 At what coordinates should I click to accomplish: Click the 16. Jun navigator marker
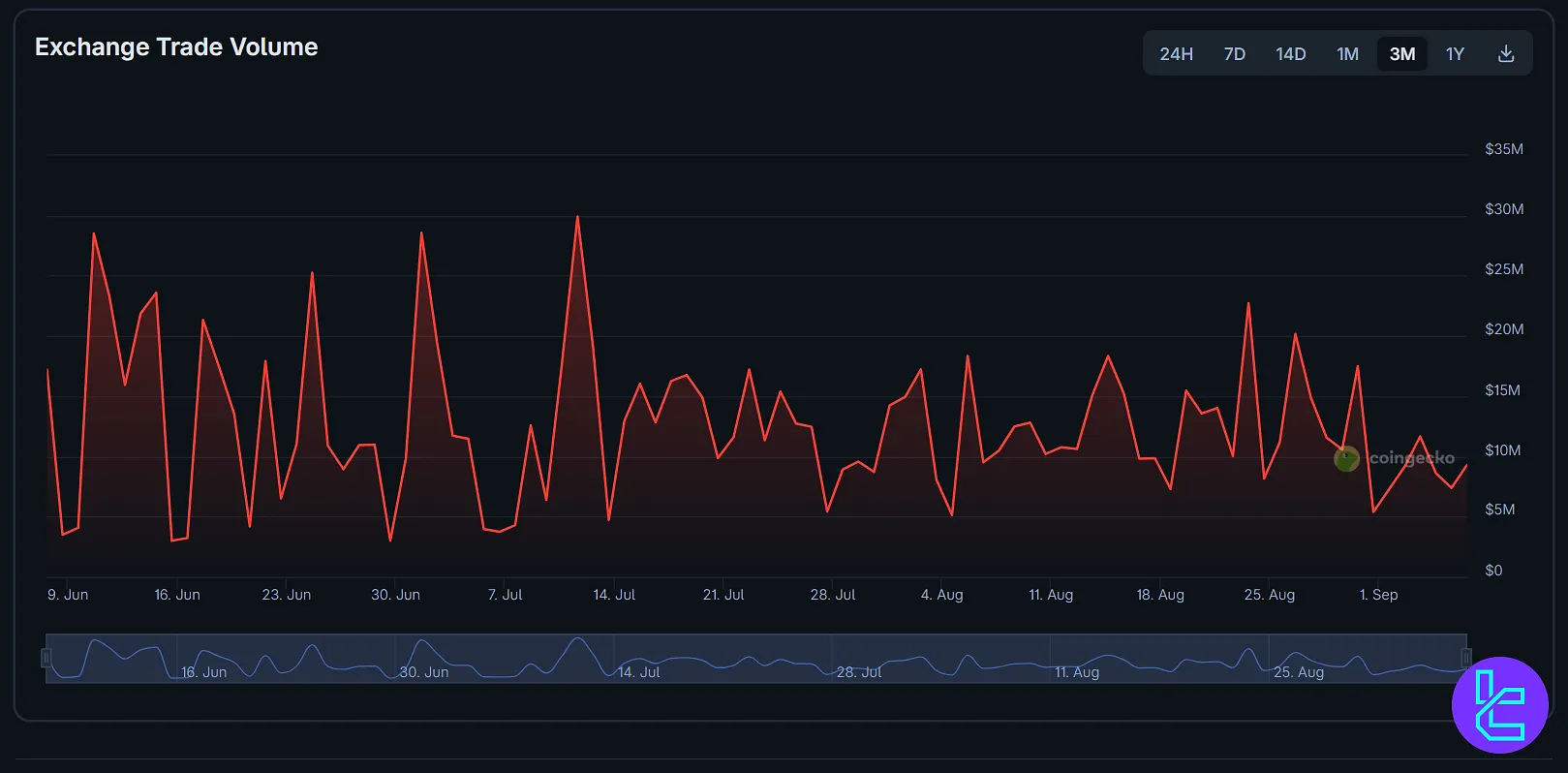click(203, 672)
